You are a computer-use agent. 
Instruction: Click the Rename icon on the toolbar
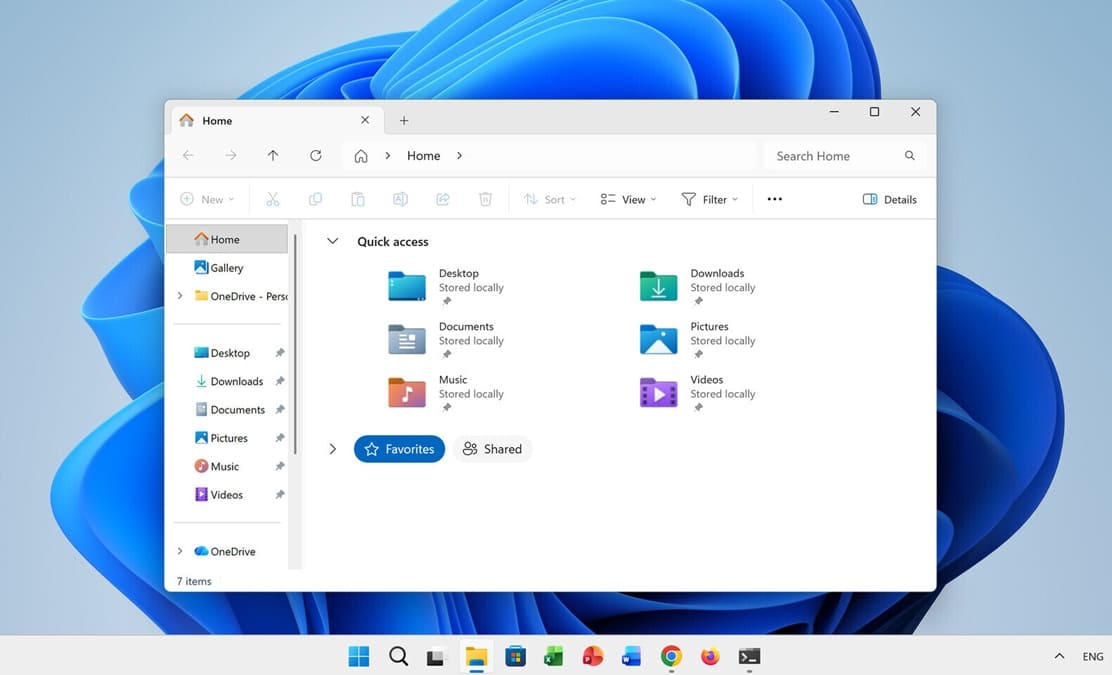[400, 199]
